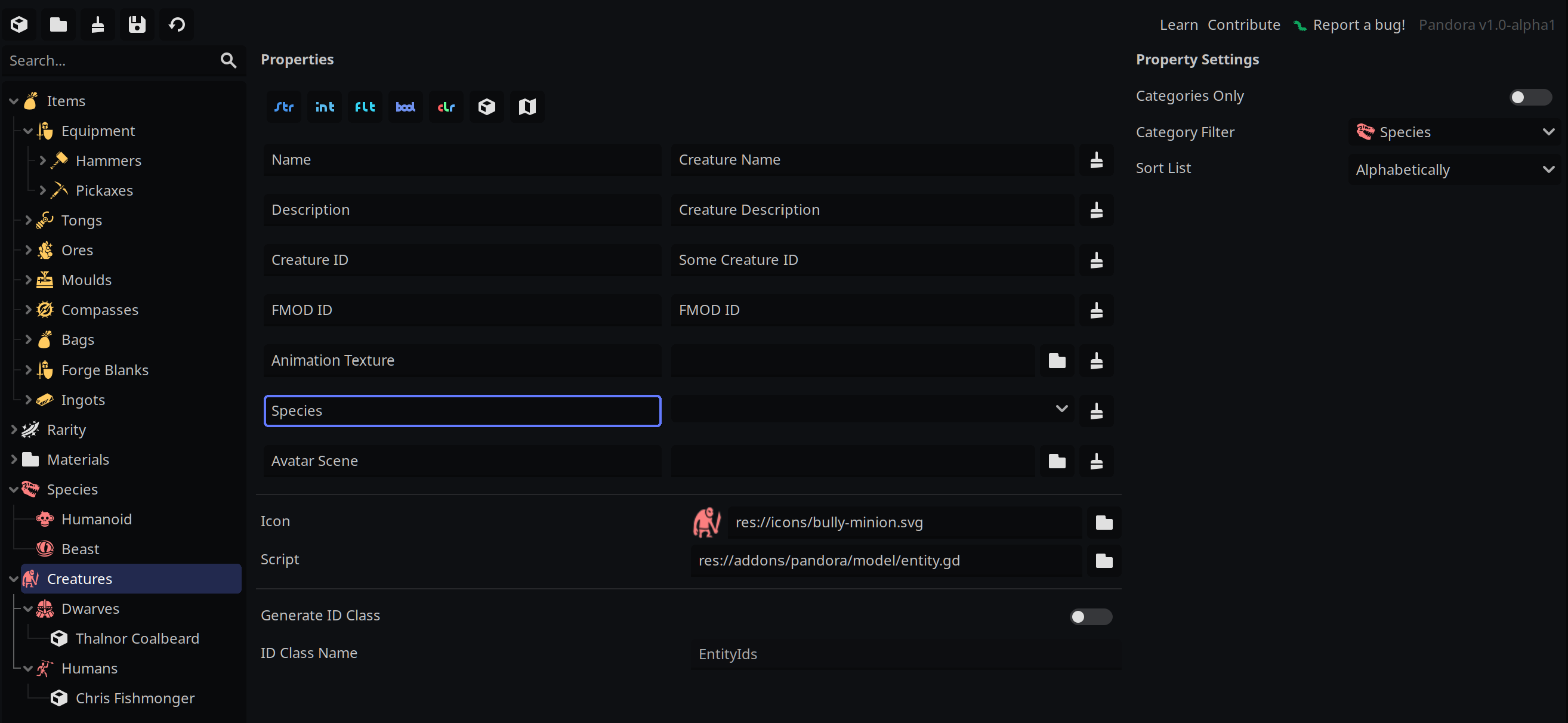The image size is (1568, 723).
Task: Toggle the Generate ID Class switch
Action: click(x=1090, y=616)
